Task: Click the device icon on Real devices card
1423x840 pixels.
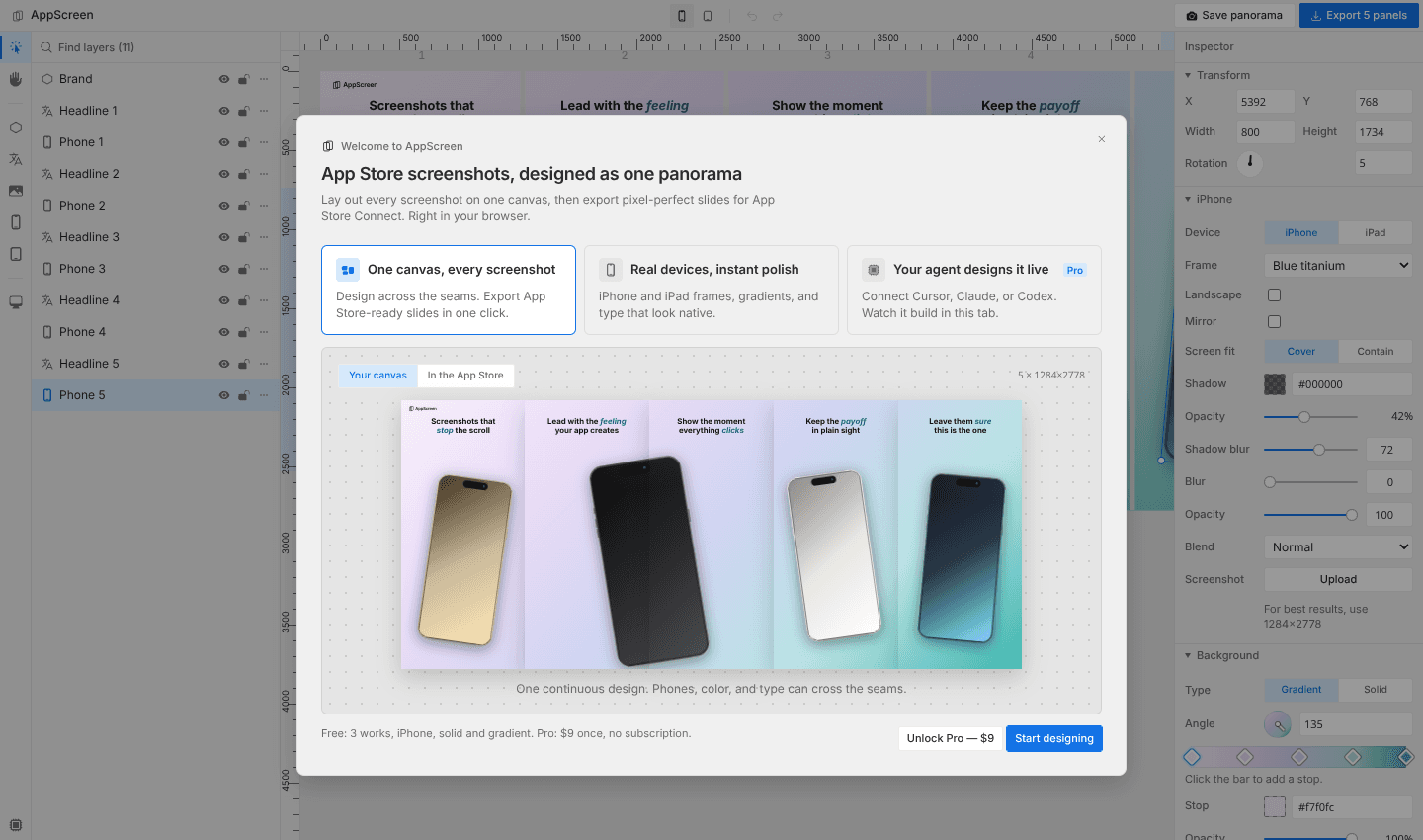Action: click(x=611, y=270)
